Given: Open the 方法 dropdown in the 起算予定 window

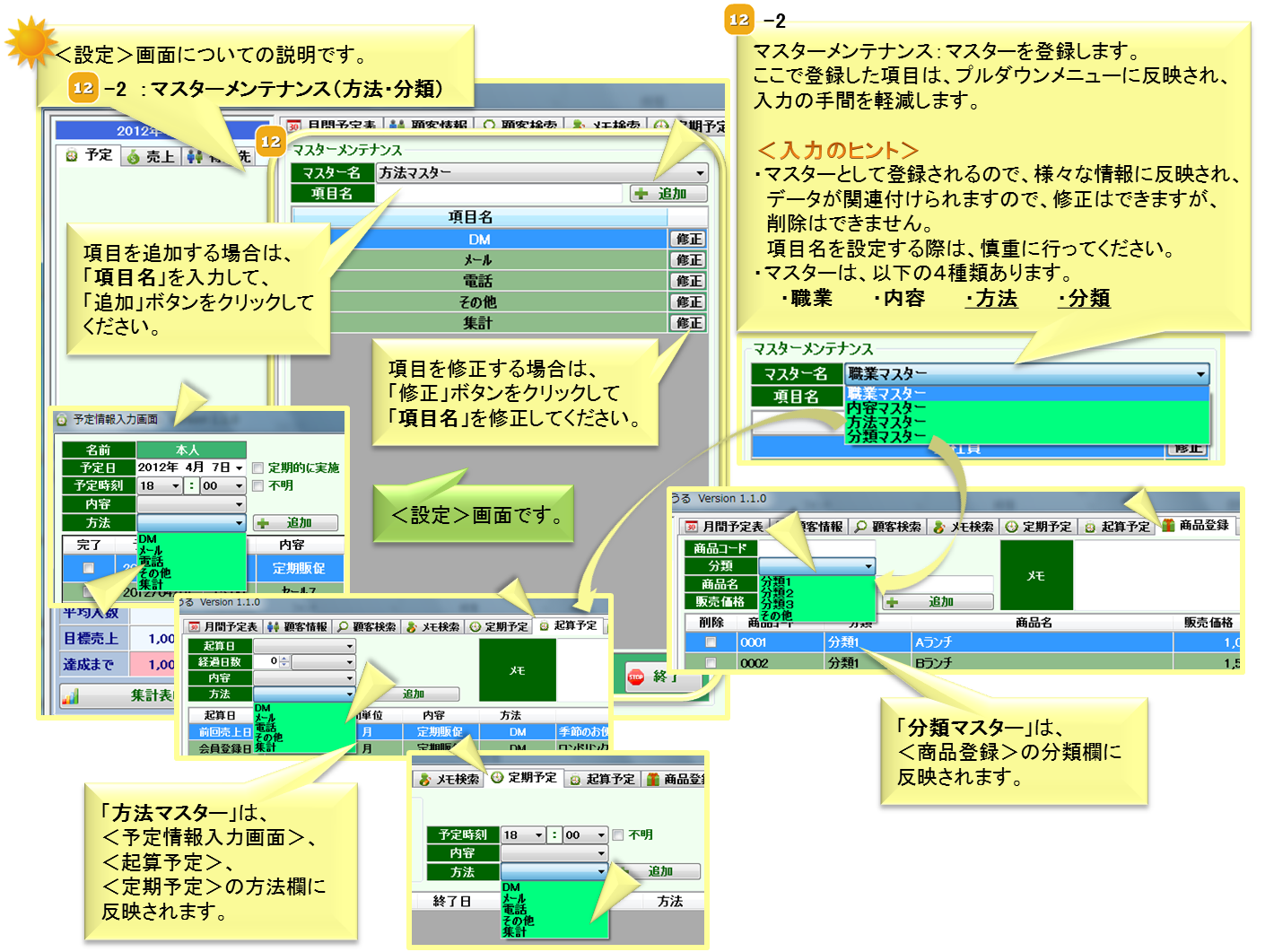Looking at the screenshot, I should (304, 694).
